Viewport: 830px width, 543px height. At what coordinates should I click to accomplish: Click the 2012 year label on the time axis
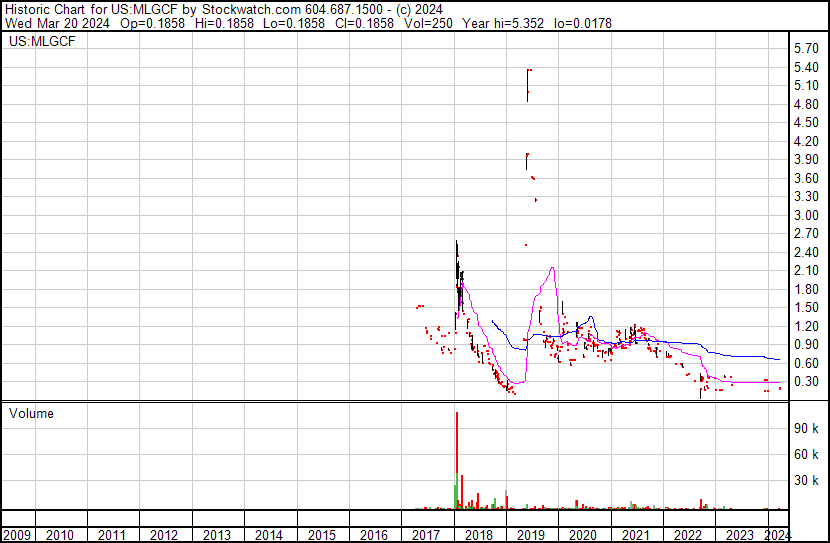click(x=164, y=535)
